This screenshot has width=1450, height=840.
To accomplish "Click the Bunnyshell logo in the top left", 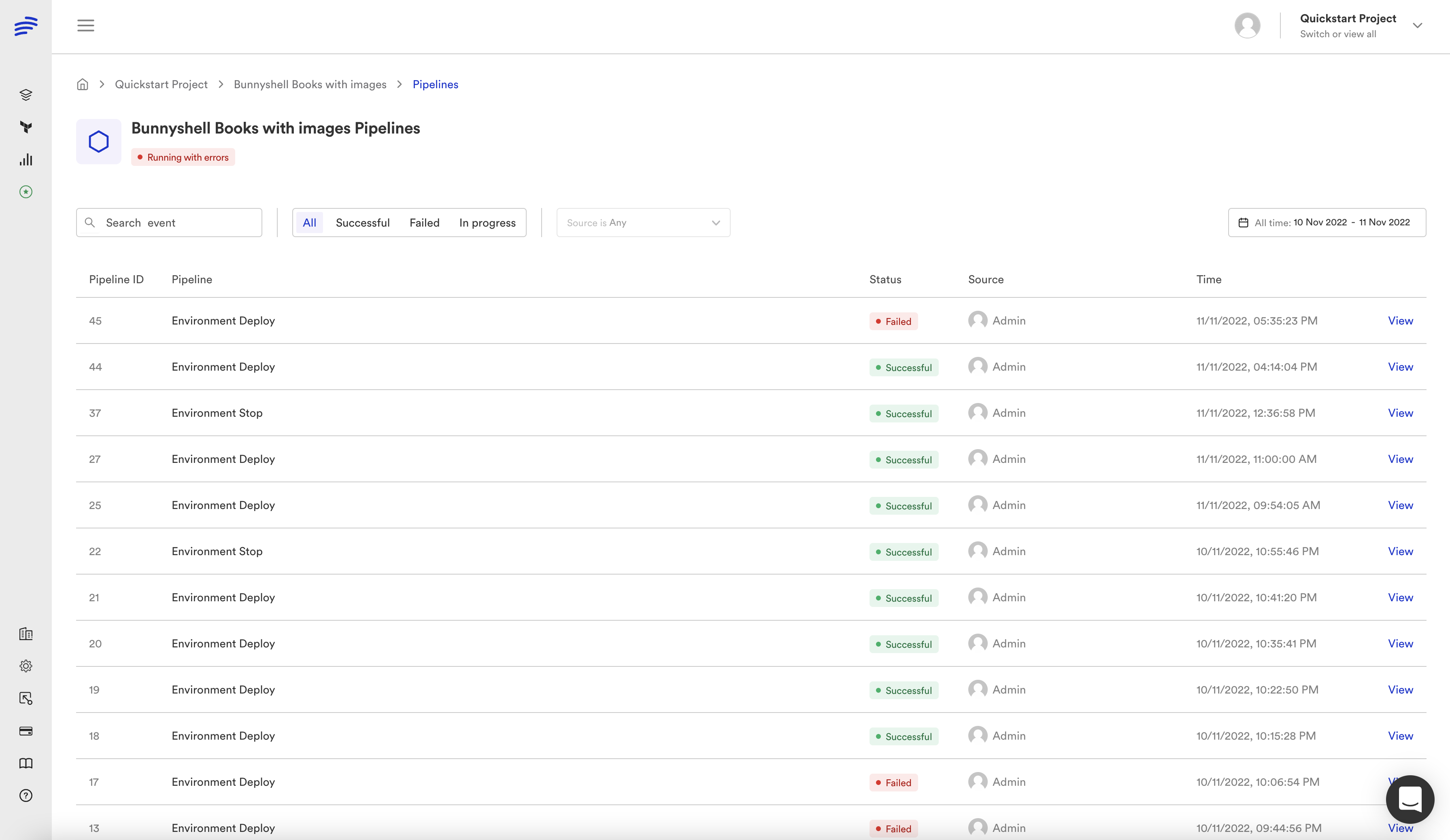I will 26,25.
